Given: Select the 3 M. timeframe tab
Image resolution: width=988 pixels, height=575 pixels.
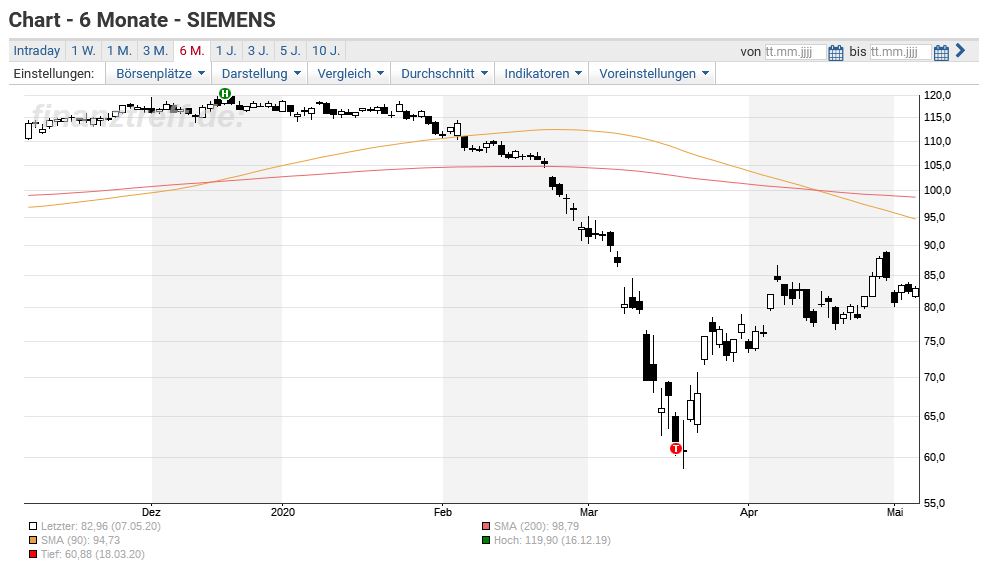Looking at the screenshot, I should (155, 50).
